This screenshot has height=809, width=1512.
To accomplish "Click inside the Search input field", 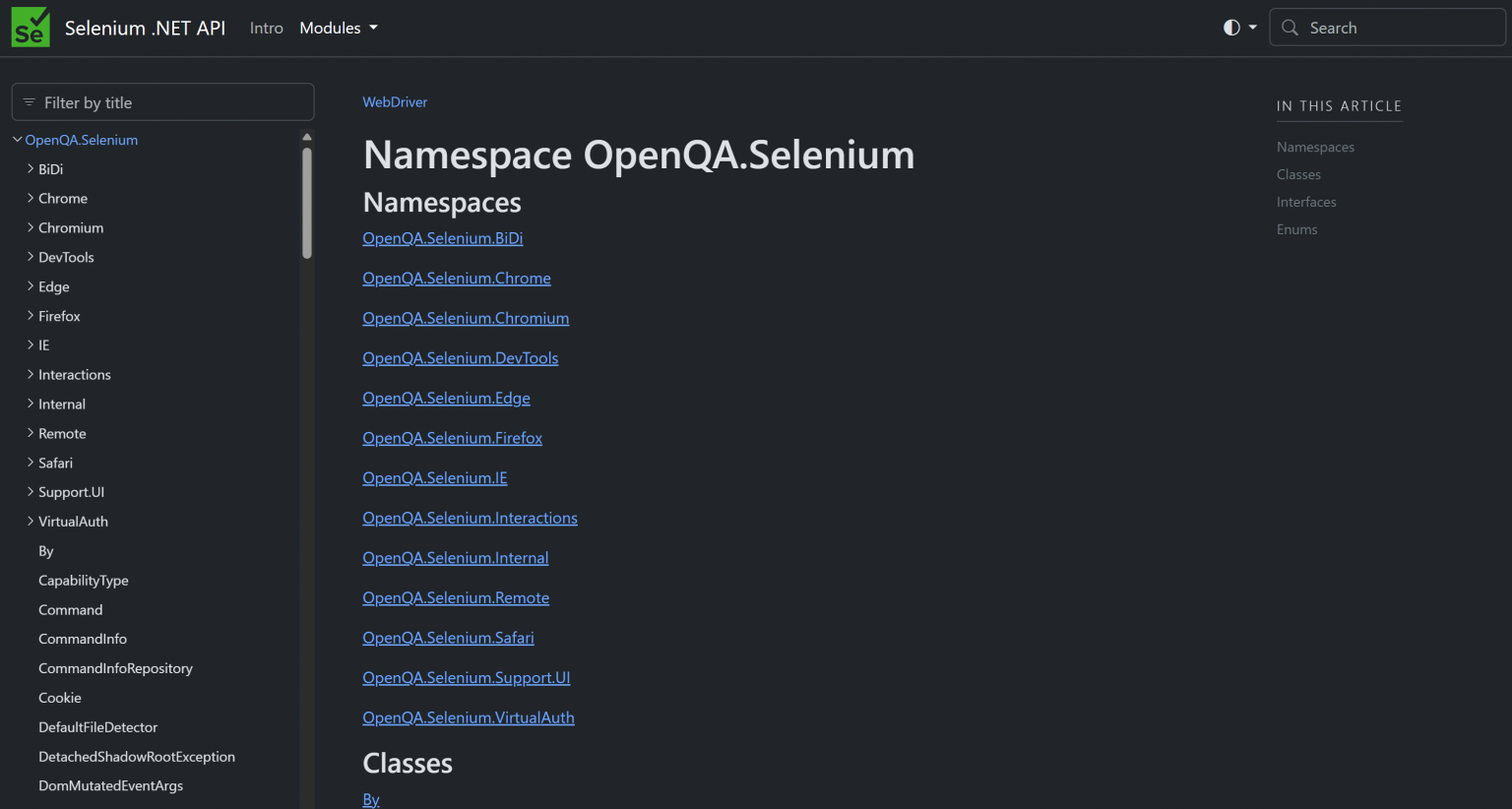I will (1388, 27).
